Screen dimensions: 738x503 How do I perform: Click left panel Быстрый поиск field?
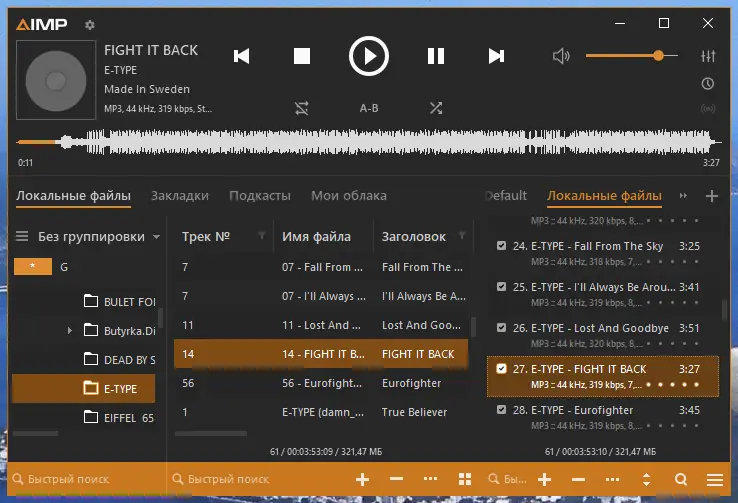87,479
